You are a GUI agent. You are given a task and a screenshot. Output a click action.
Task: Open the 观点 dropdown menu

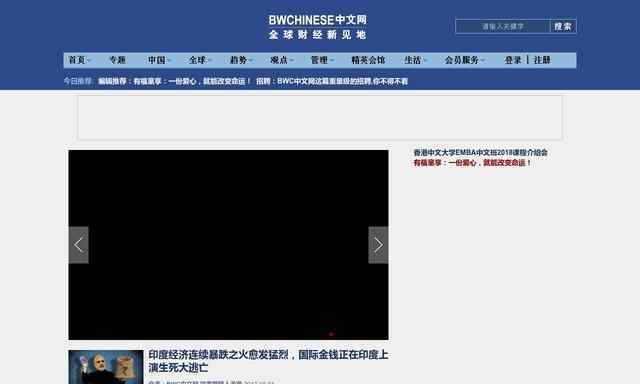coord(281,60)
